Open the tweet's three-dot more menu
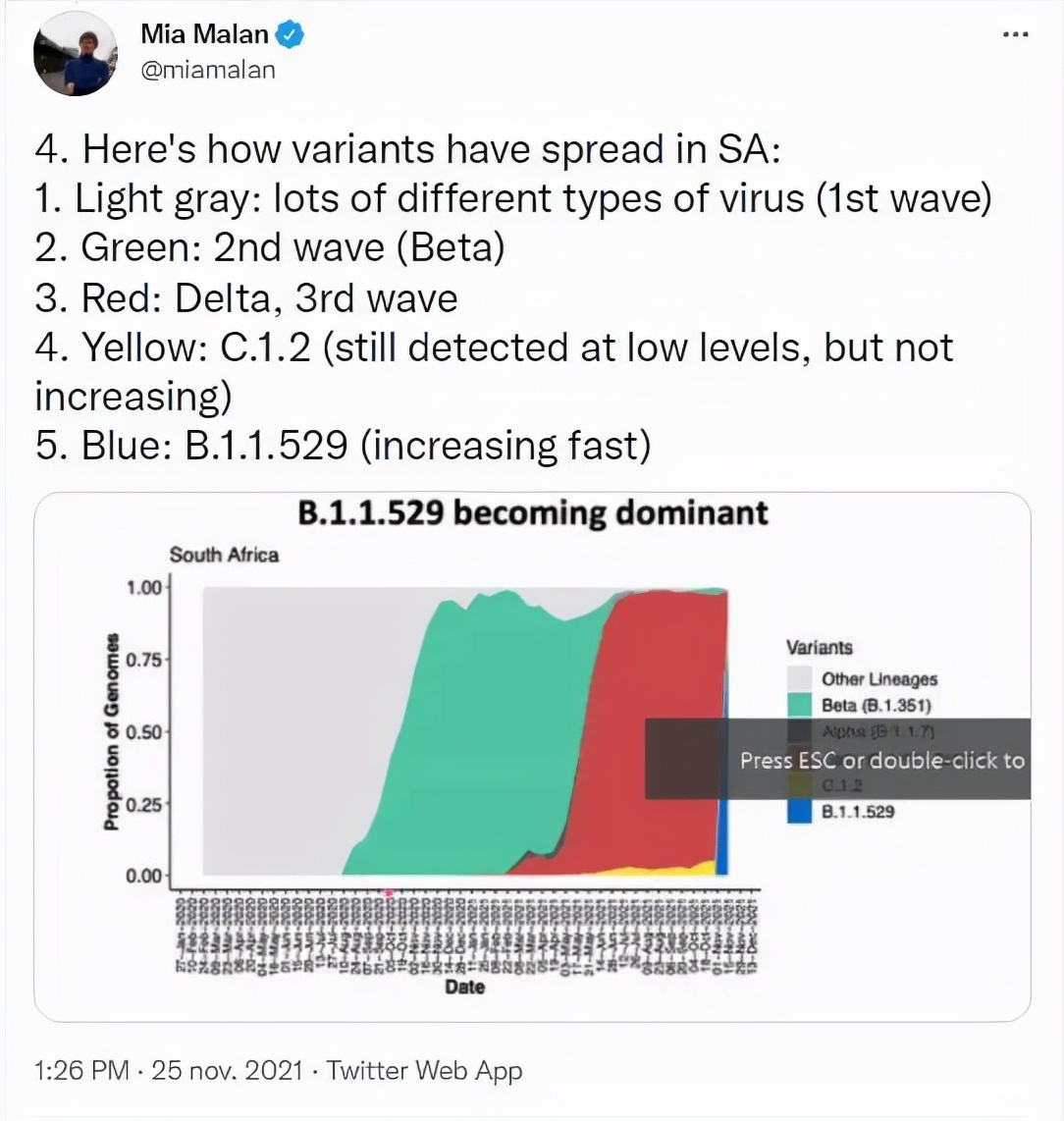 tap(1014, 34)
